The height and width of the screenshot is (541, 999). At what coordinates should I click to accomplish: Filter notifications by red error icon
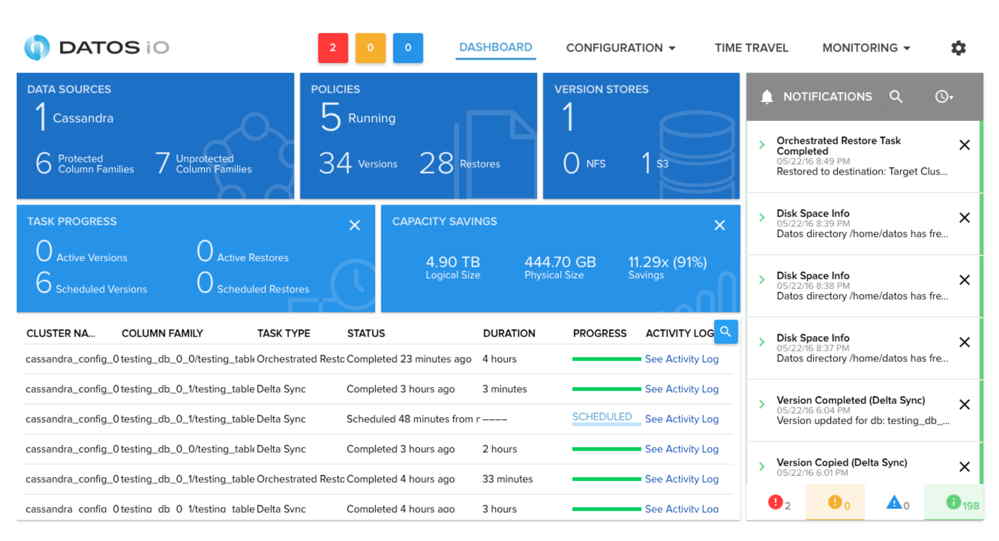[779, 503]
